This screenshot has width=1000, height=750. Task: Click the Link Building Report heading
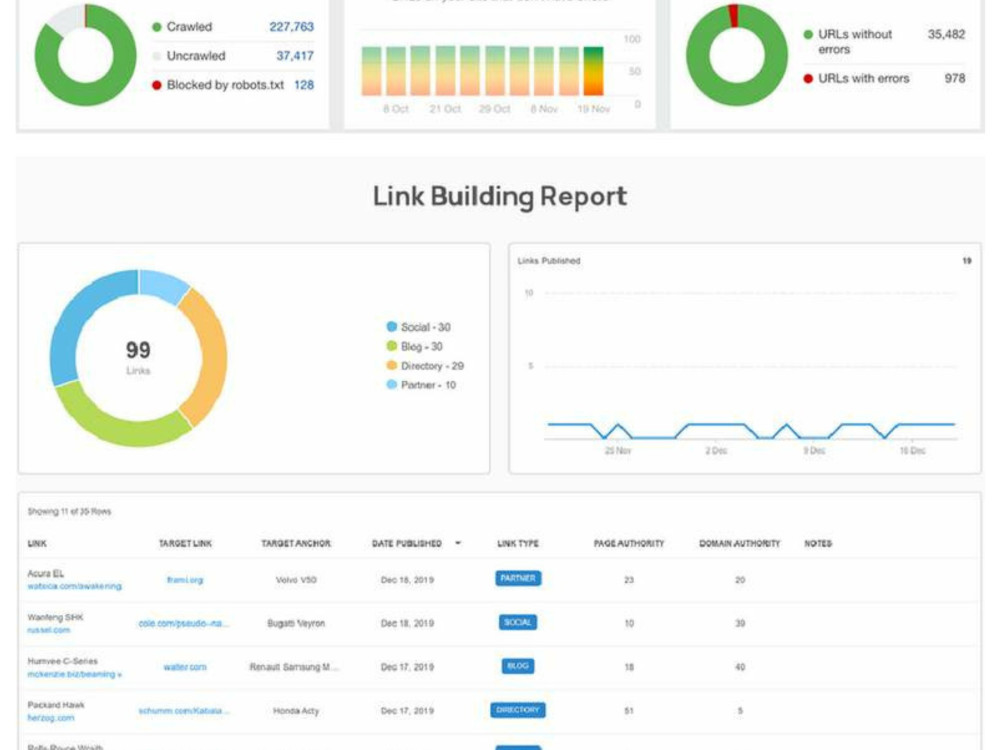pos(500,196)
